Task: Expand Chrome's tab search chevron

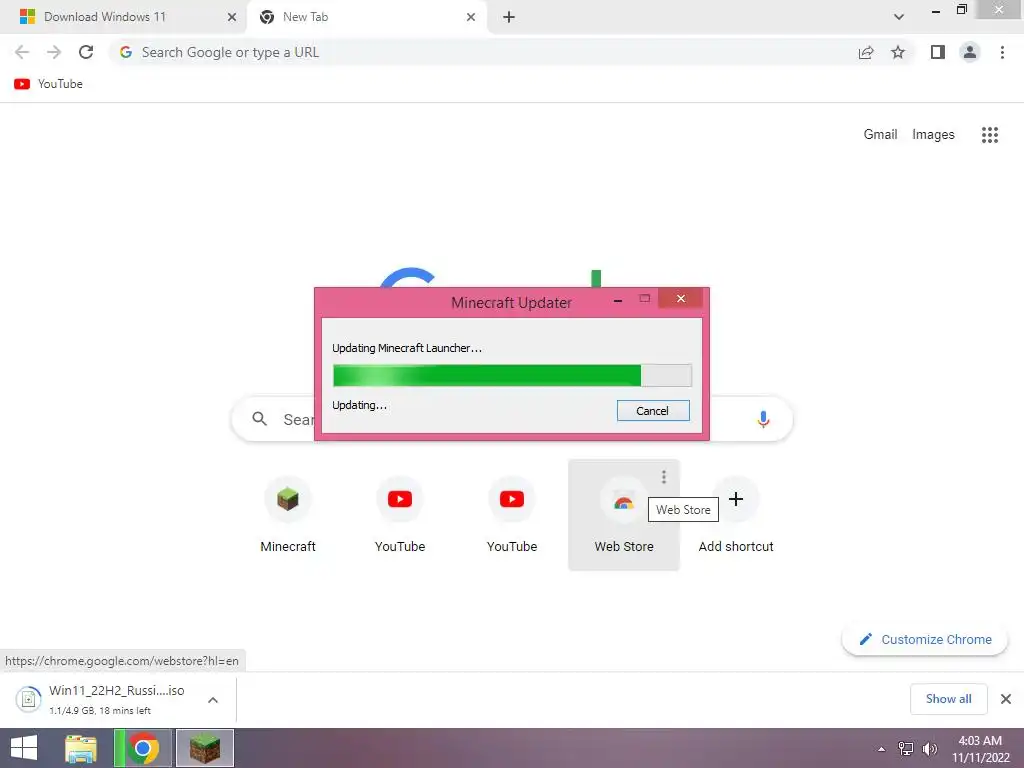Action: (x=899, y=17)
